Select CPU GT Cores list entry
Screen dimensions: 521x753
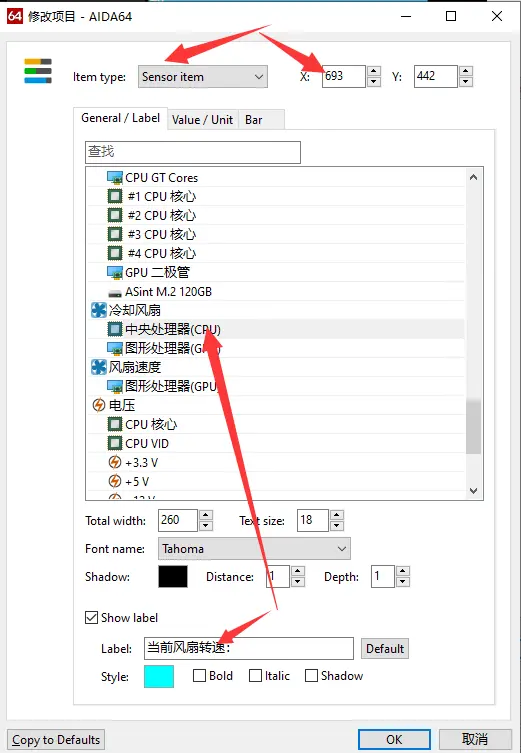tap(276, 178)
